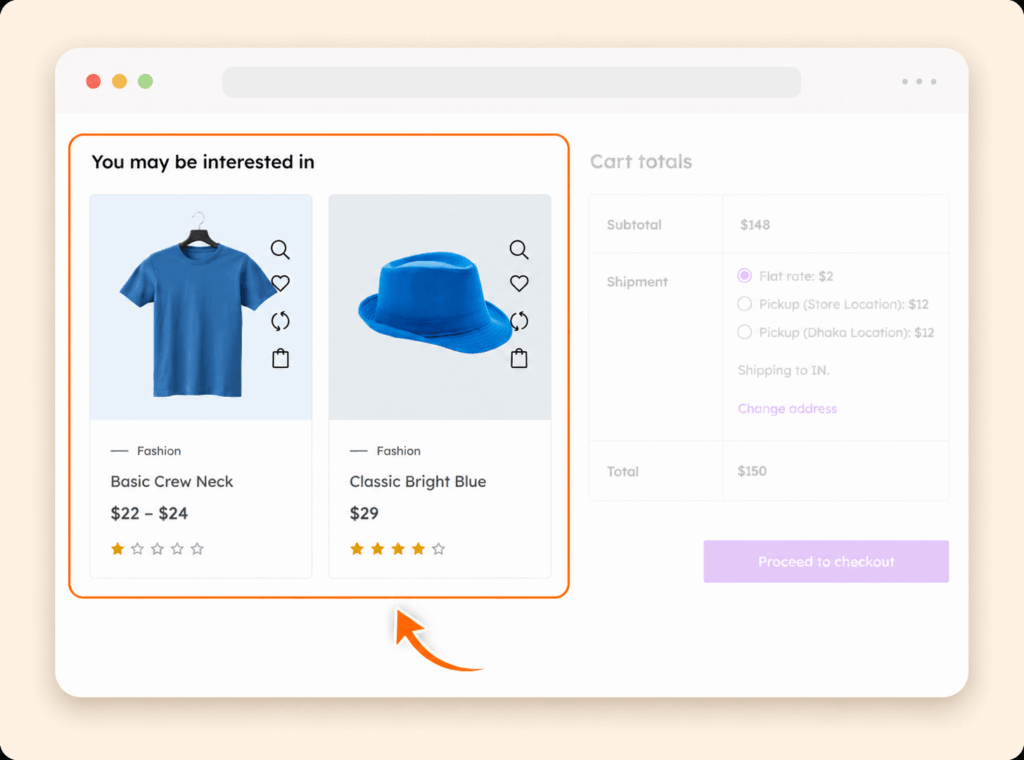
Task: Add Basic Crew Neck to wishlist heart
Action: pos(280,283)
